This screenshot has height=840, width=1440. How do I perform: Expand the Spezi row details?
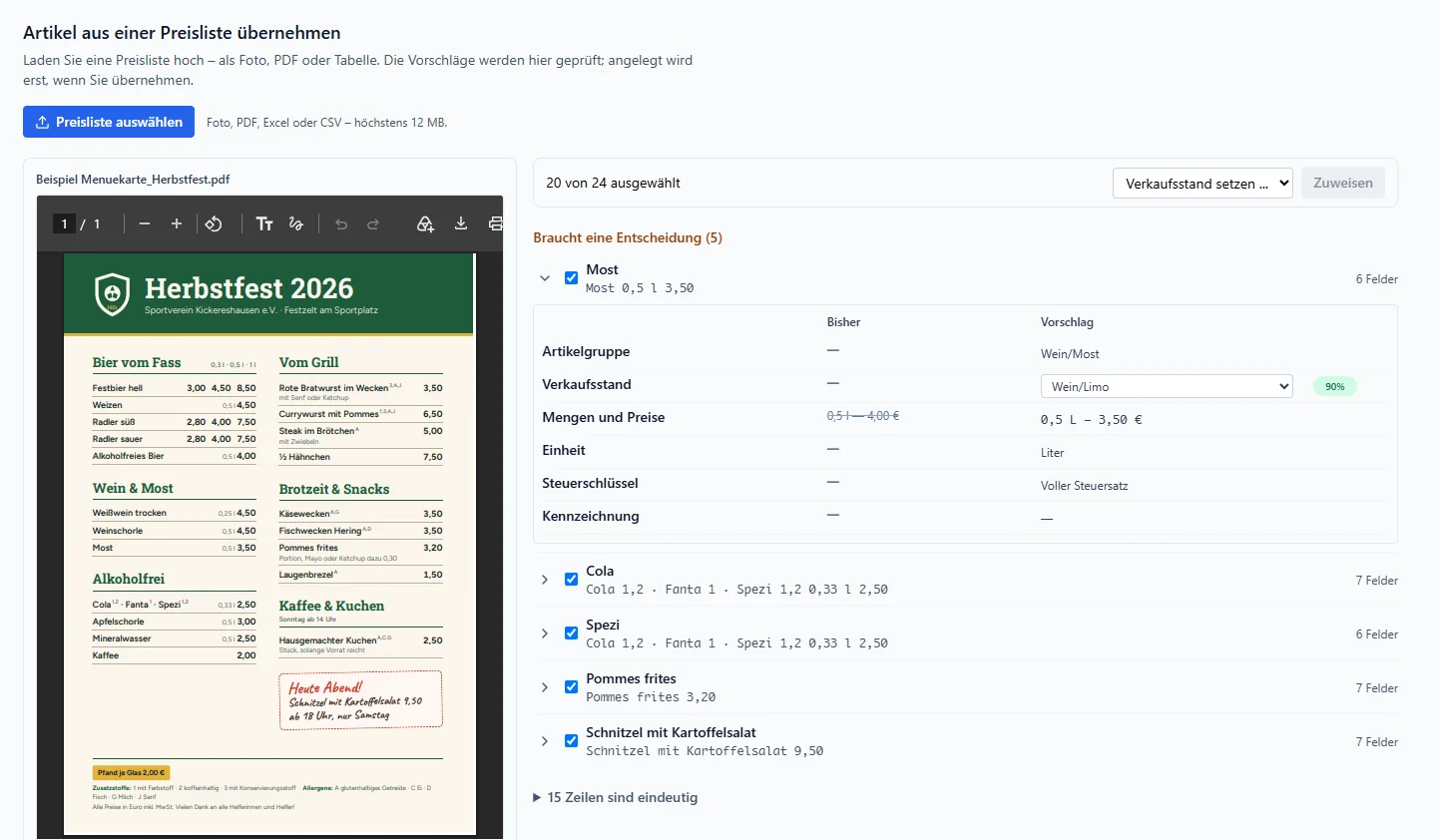click(545, 633)
